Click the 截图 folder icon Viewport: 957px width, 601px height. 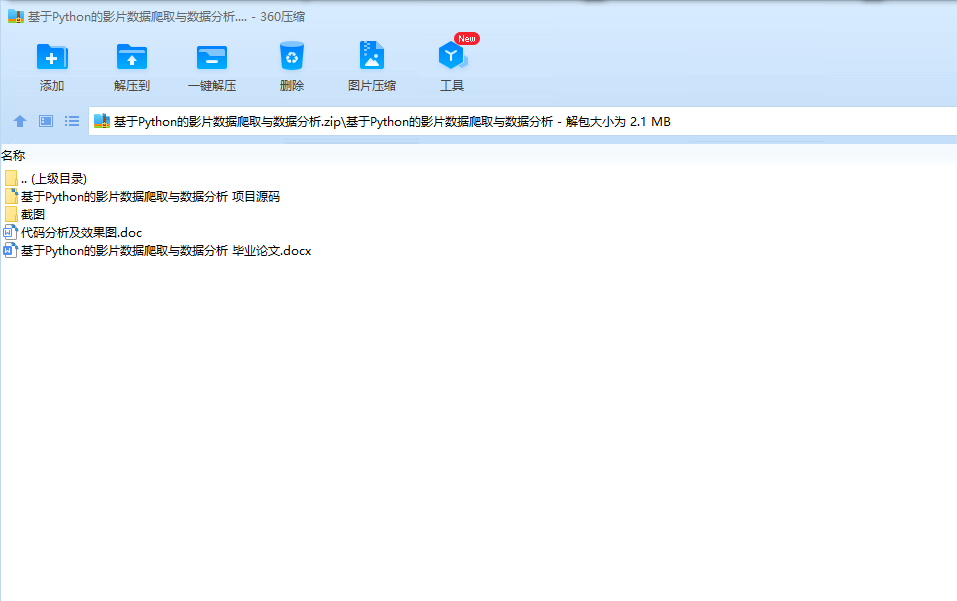[11, 214]
